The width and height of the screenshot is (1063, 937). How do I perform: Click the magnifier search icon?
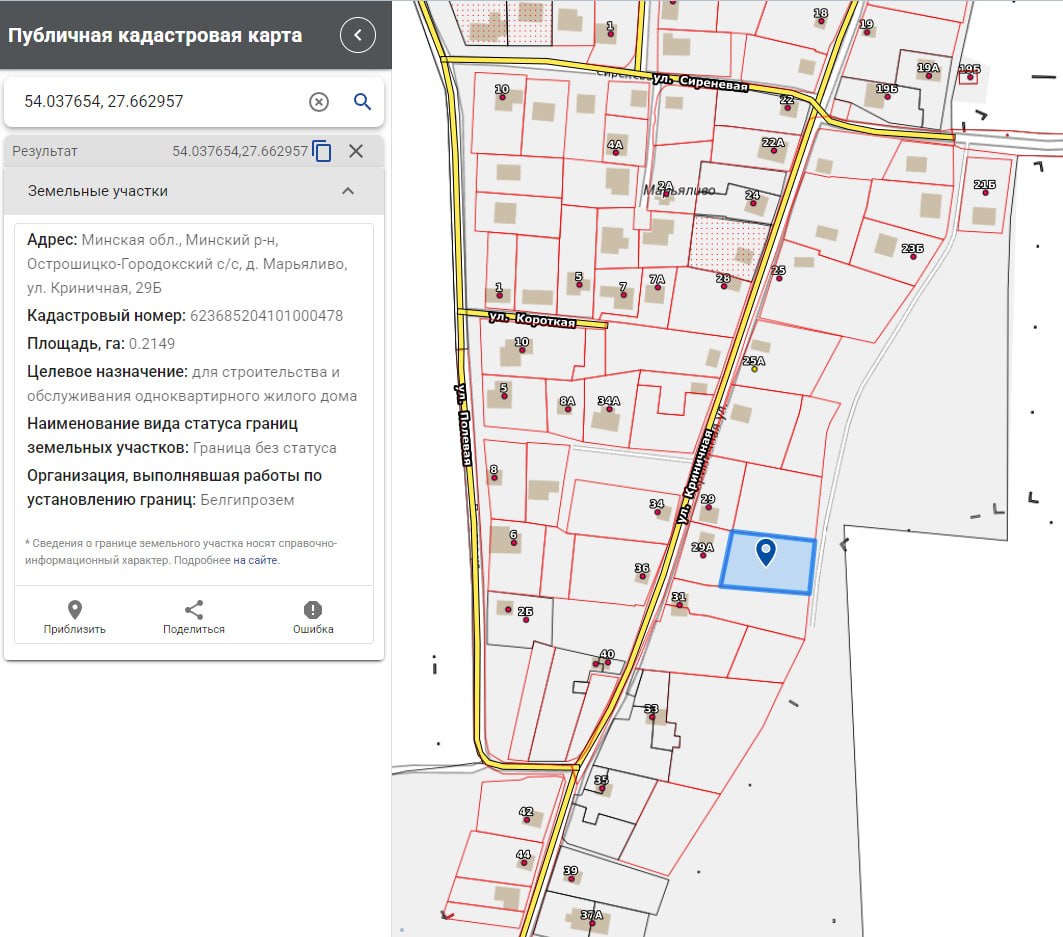pyautogui.click(x=362, y=102)
